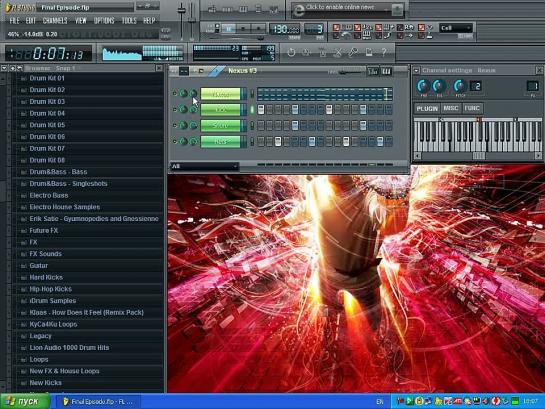Click the Hats channel button

[x=220, y=142]
